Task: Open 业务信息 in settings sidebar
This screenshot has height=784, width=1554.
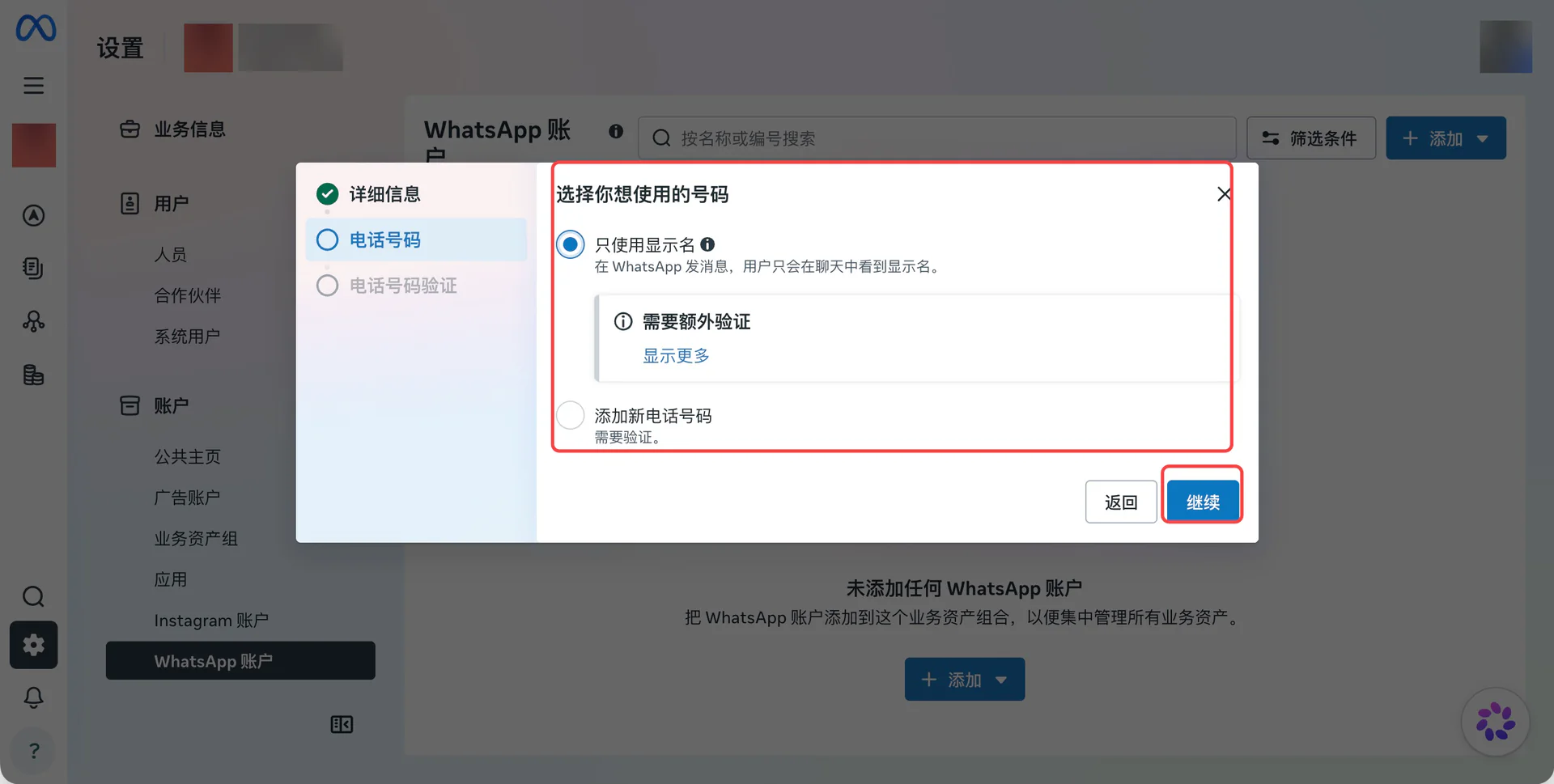Action: point(190,129)
